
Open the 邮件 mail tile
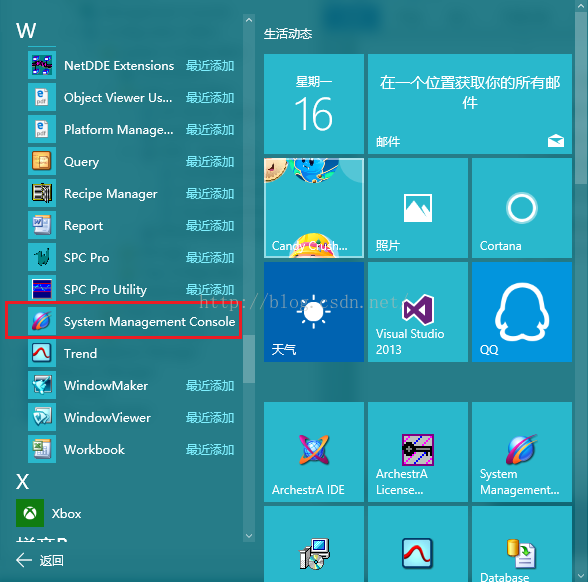click(x=470, y=104)
